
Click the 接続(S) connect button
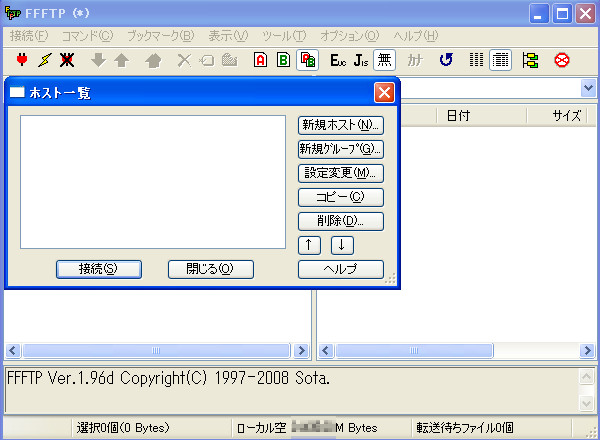(99, 269)
